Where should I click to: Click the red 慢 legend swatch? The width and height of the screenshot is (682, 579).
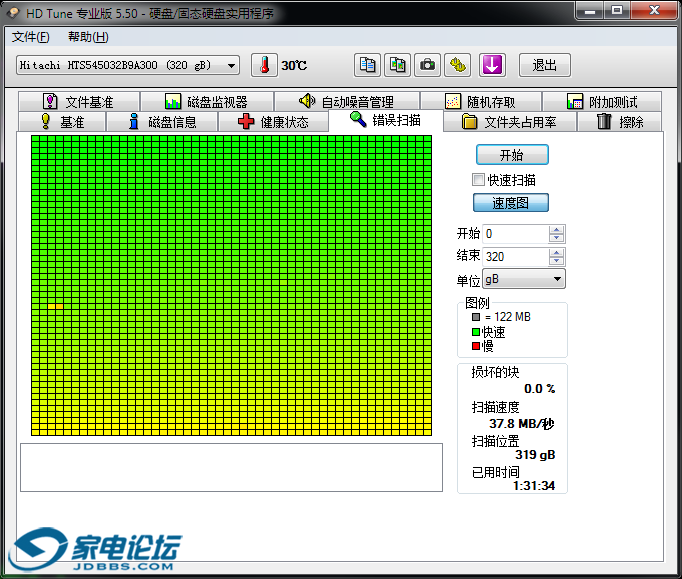point(476,346)
